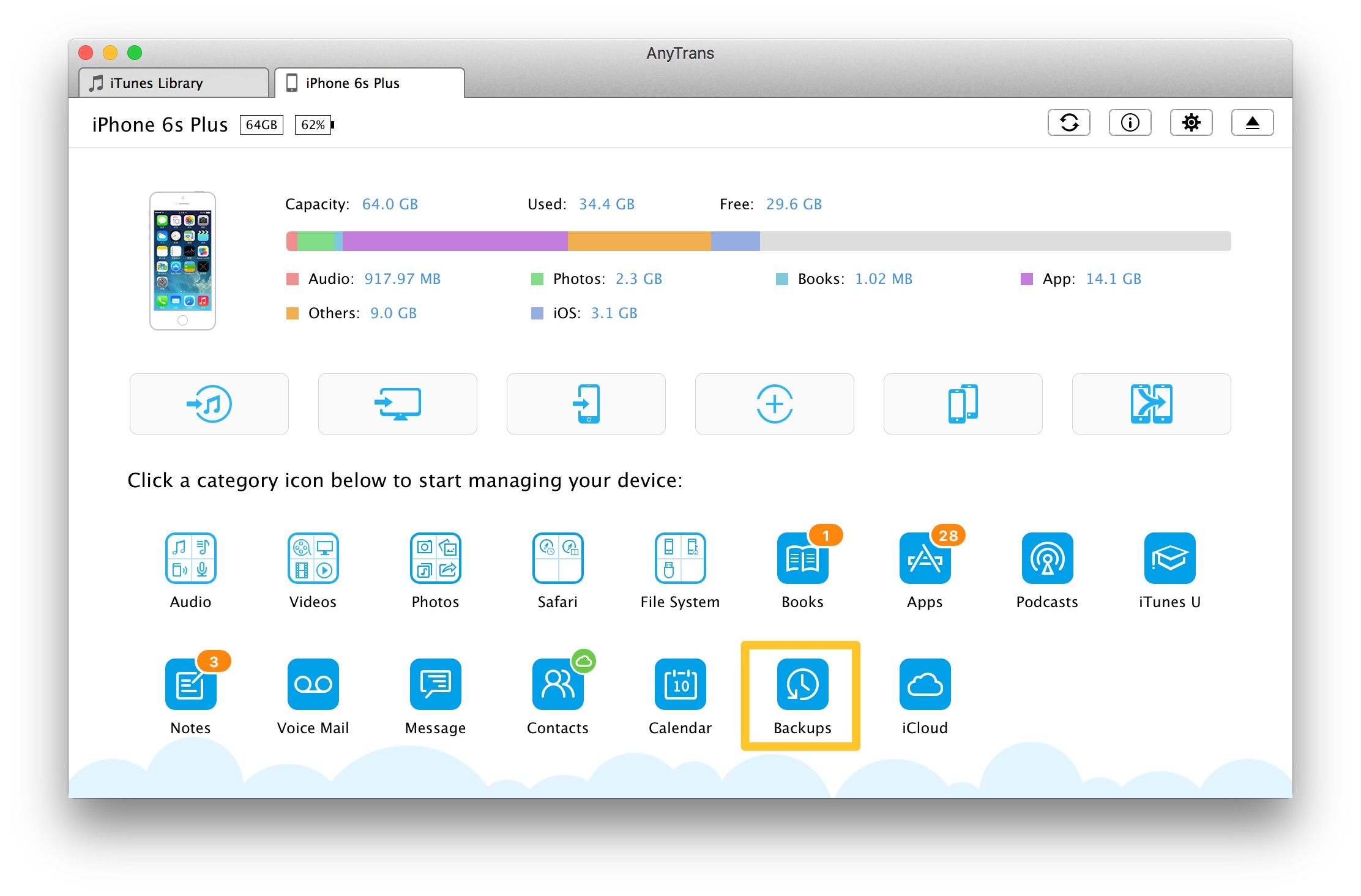Switch to the iTunes Library tab
The image size is (1361, 896).
click(x=173, y=83)
